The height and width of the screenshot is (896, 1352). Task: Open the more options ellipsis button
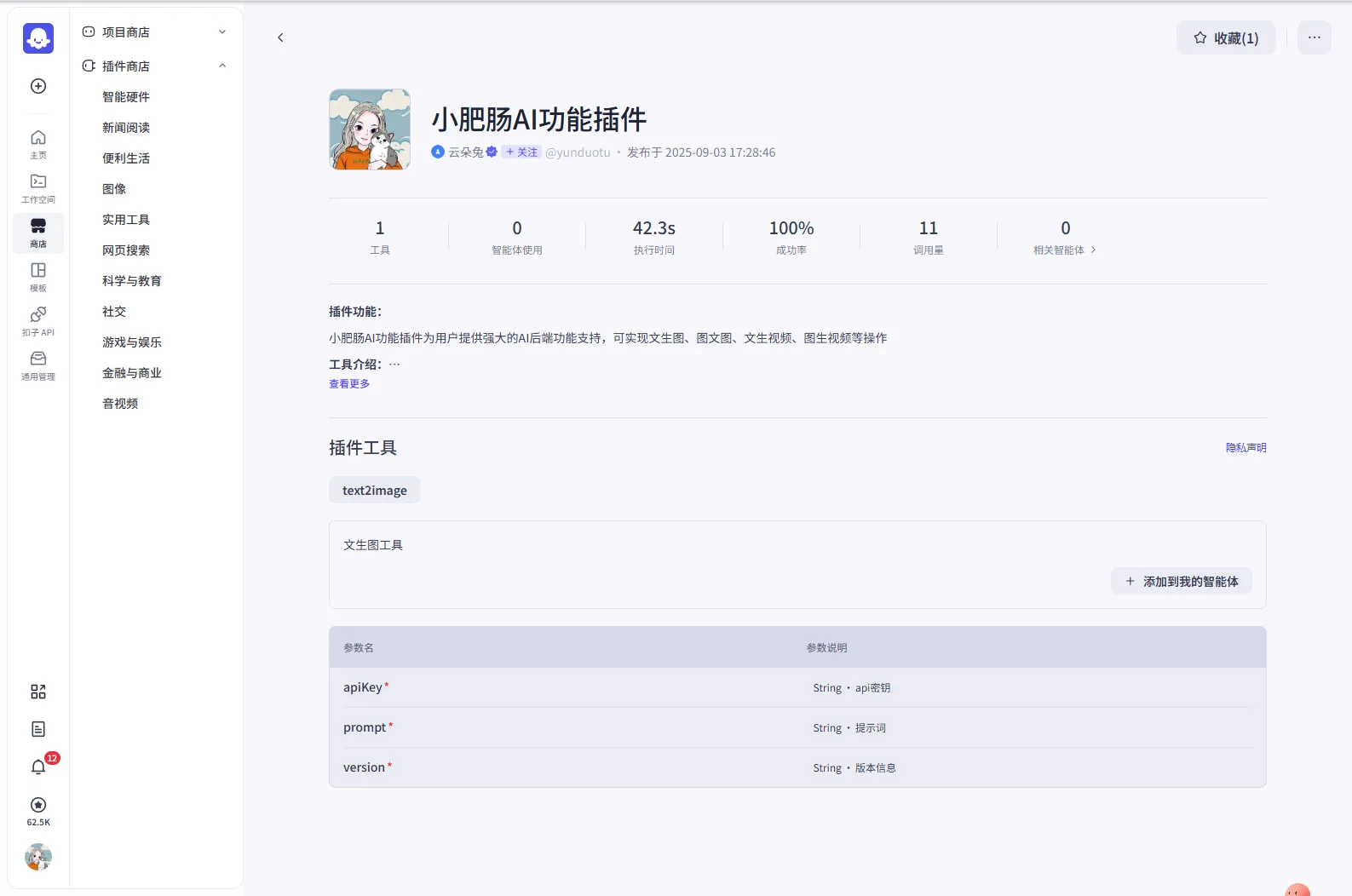pos(1315,37)
